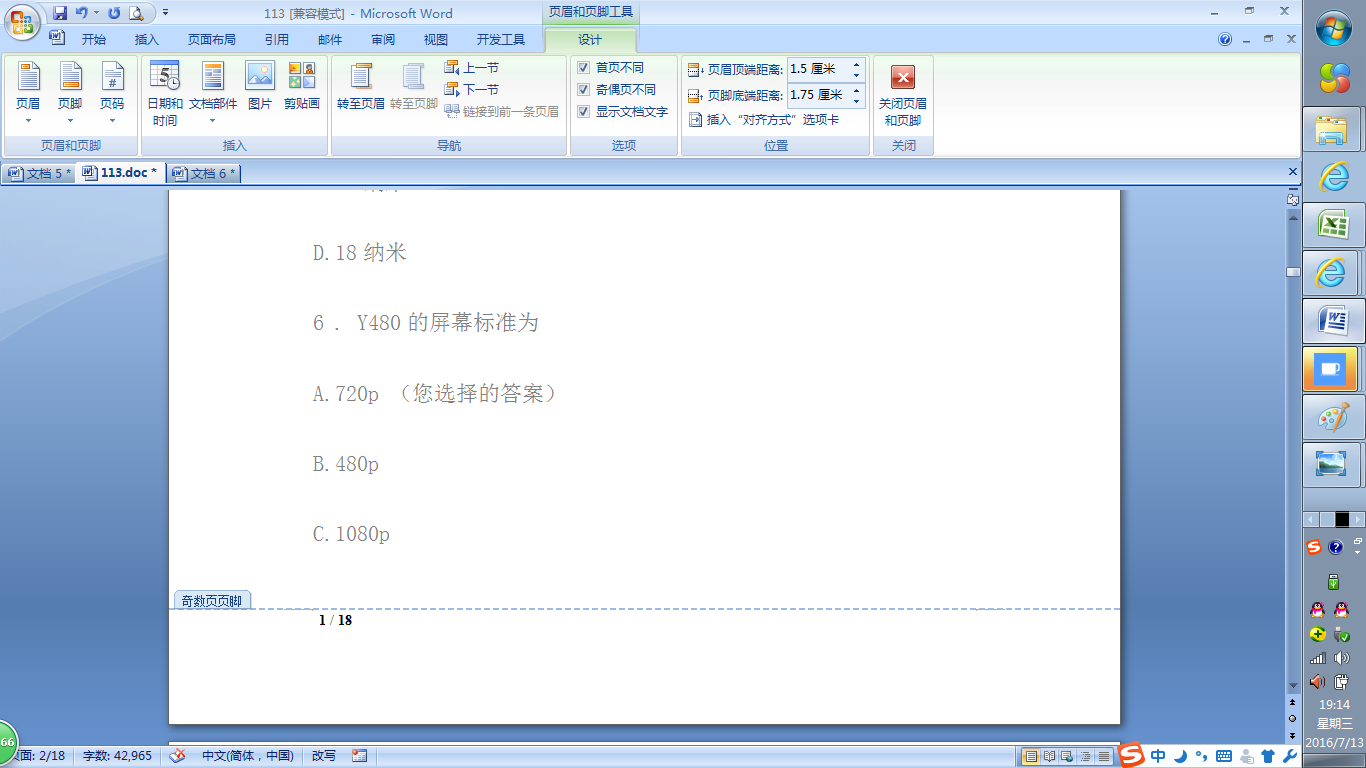Image resolution: width=1366 pixels, height=768 pixels.
Task: Click macro recording icon in status bar
Action: (360, 756)
